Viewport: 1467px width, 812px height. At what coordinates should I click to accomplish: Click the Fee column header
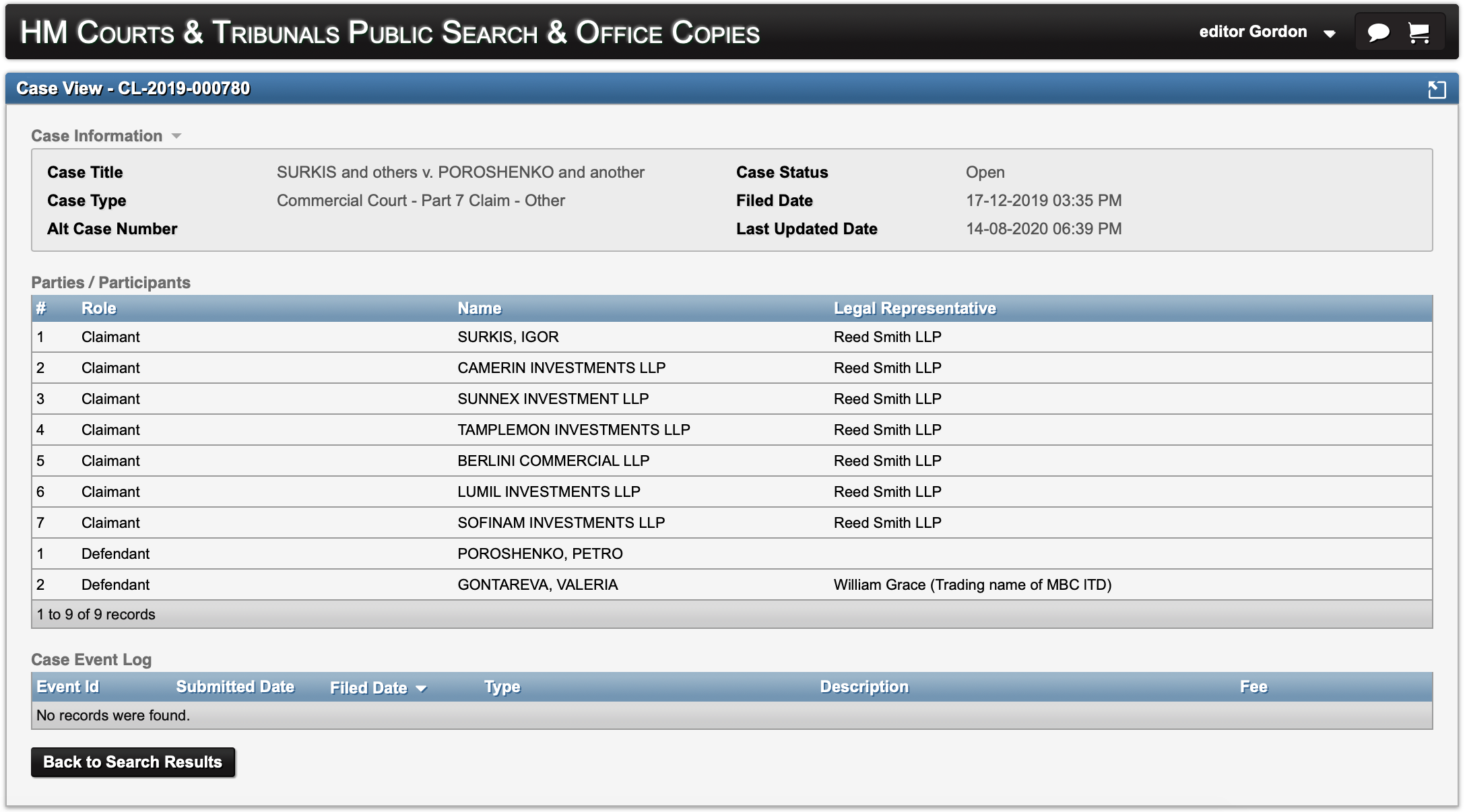(1253, 687)
